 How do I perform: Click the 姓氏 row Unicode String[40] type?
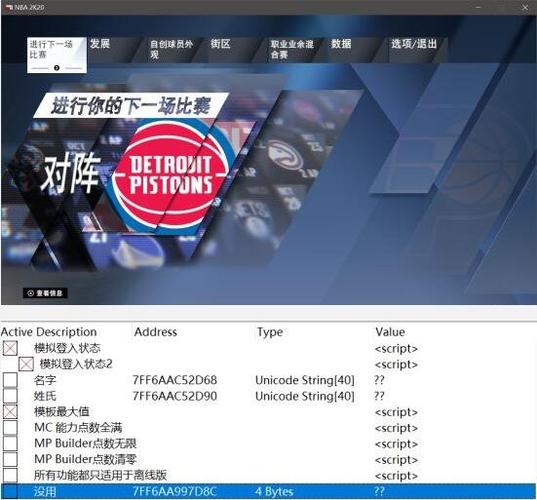[x=305, y=396]
